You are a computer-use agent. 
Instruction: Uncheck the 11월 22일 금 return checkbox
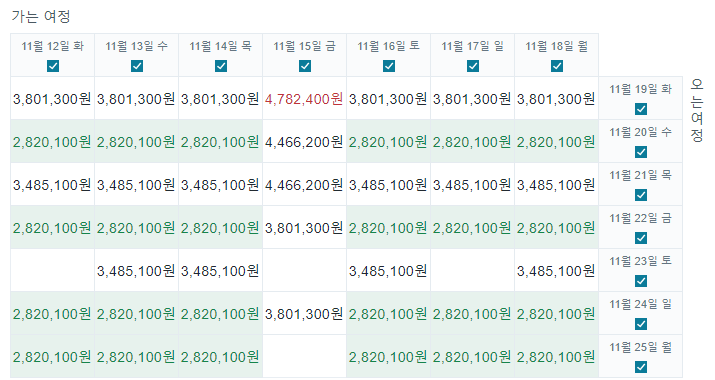coord(641,238)
